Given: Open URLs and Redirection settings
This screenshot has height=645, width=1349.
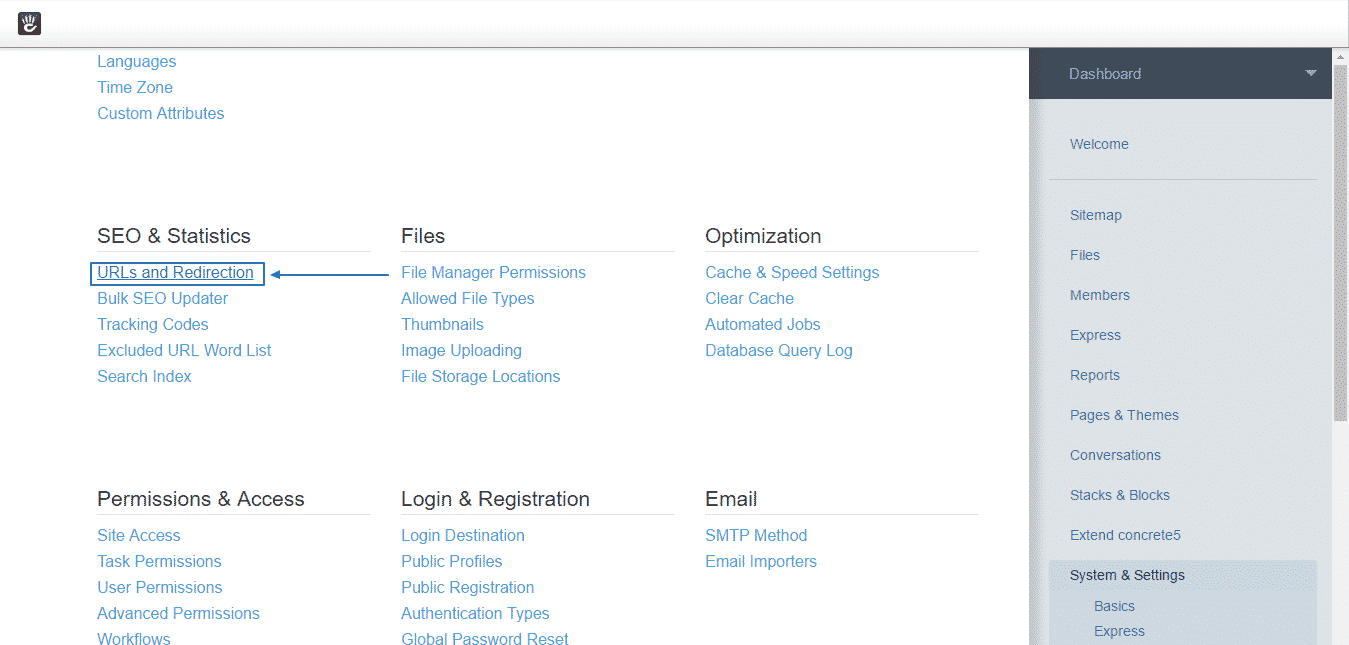Looking at the screenshot, I should [176, 272].
